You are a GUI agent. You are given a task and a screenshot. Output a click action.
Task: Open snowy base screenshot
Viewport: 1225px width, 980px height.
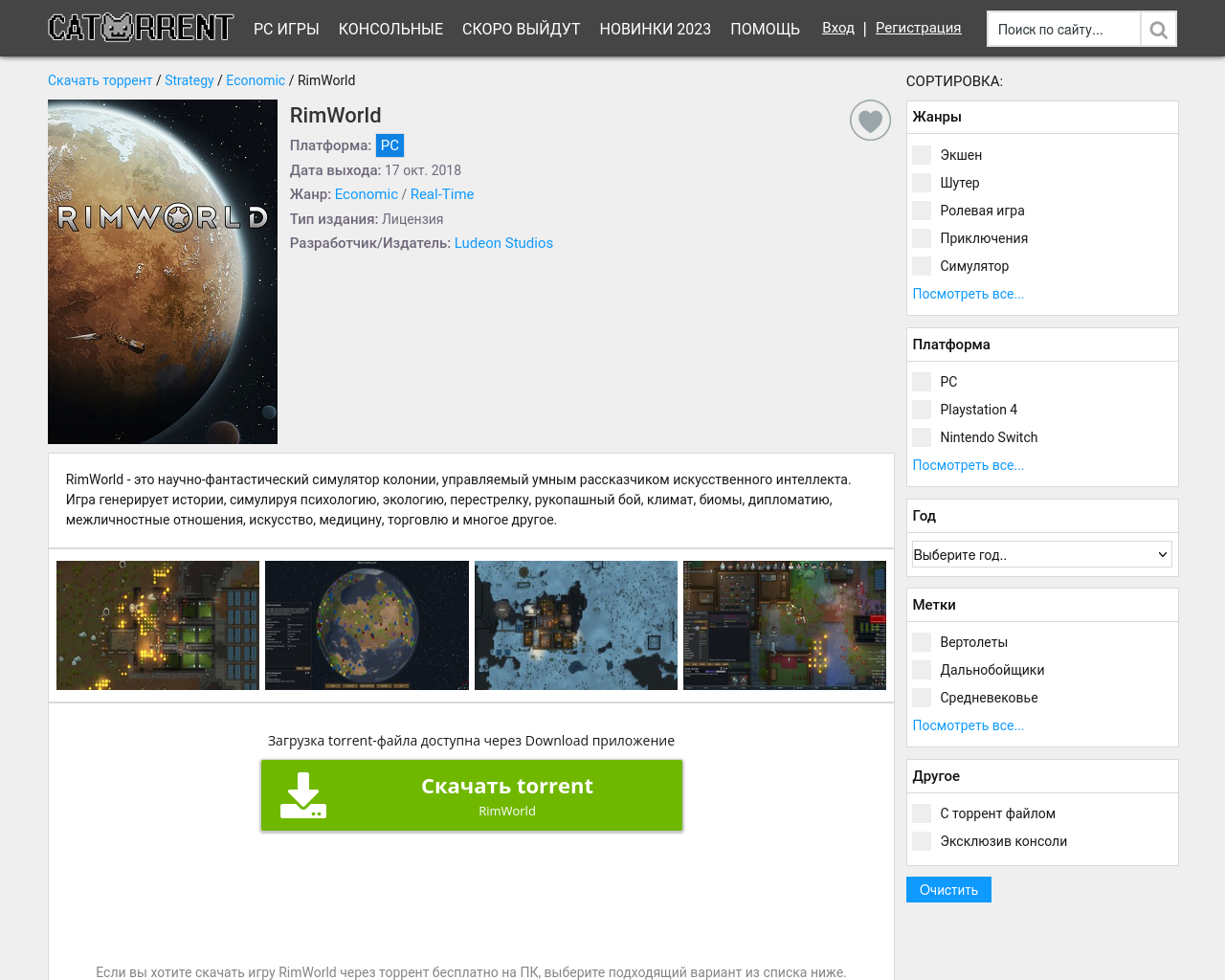click(576, 625)
